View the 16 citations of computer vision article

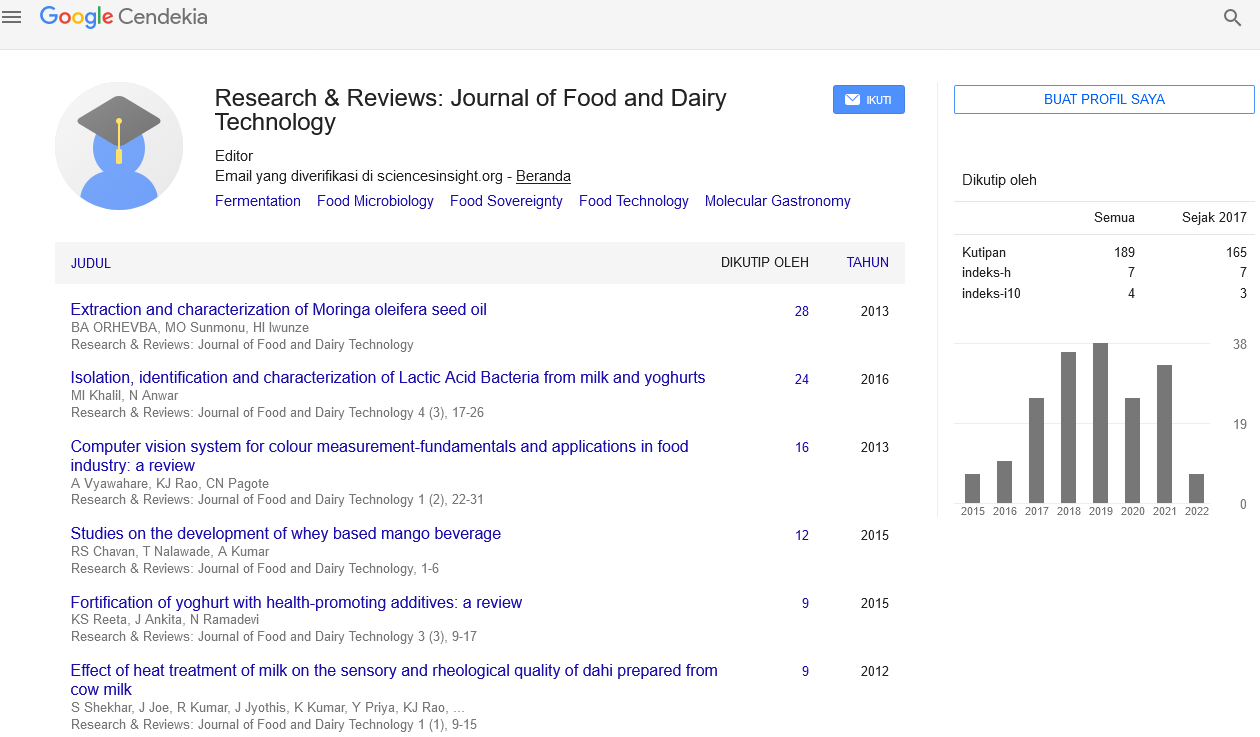point(801,448)
